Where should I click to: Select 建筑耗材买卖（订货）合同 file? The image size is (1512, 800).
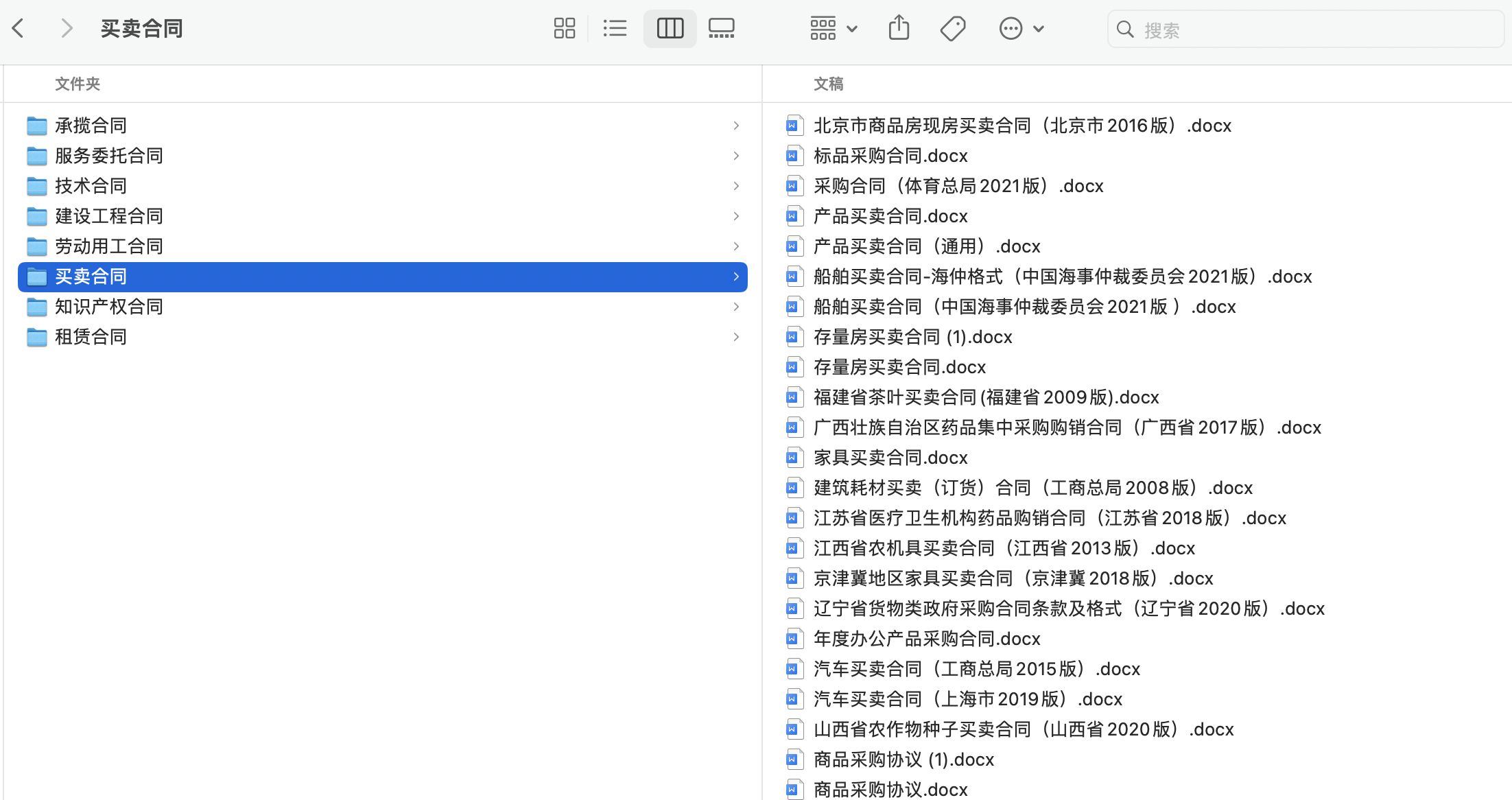click(x=1033, y=488)
